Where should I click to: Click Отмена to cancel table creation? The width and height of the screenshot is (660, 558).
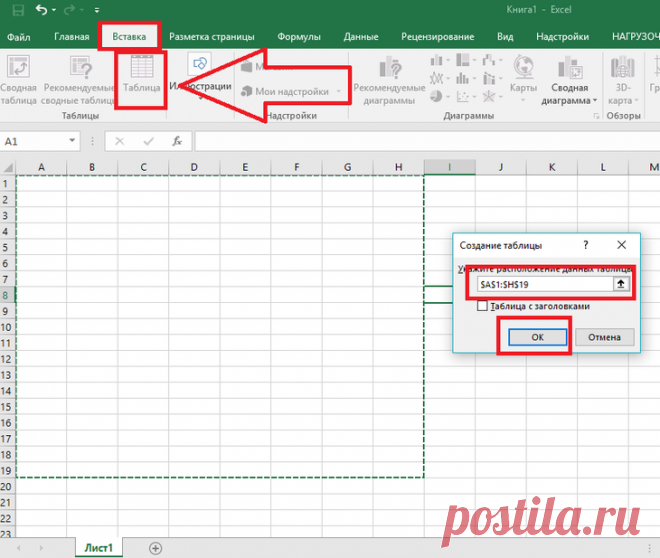coord(604,337)
